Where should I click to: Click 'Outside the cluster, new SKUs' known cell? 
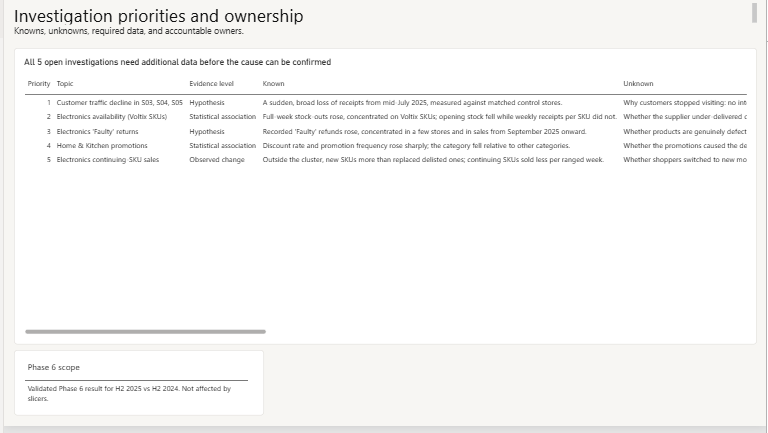click(x=433, y=160)
